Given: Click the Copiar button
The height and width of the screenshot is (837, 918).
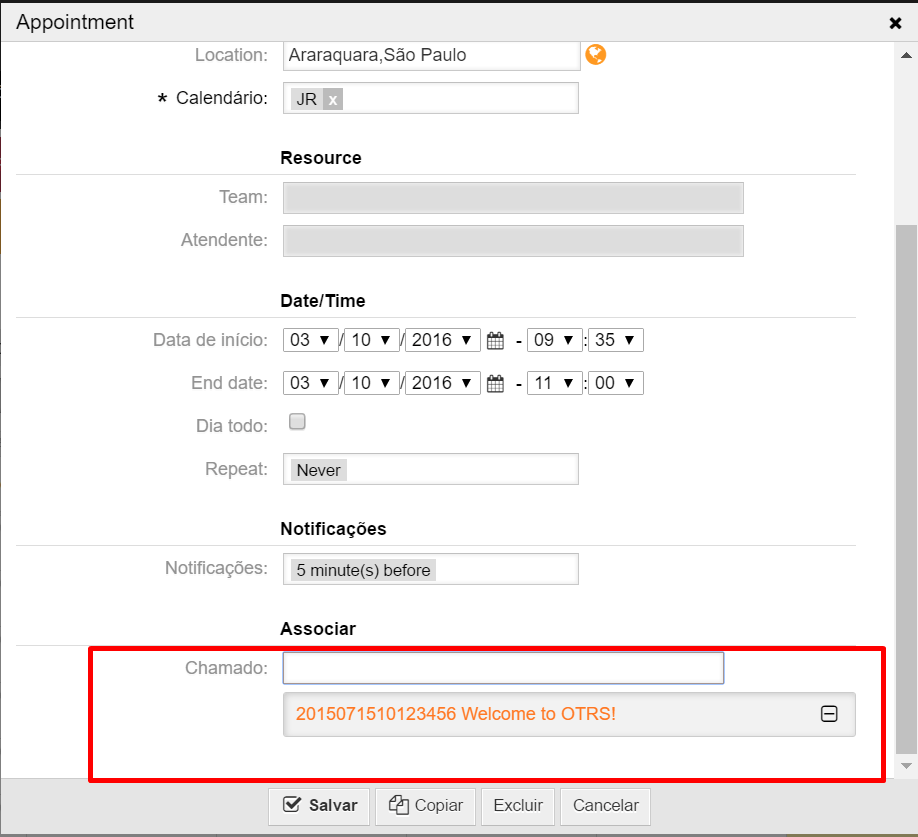Looking at the screenshot, I should [x=425, y=806].
